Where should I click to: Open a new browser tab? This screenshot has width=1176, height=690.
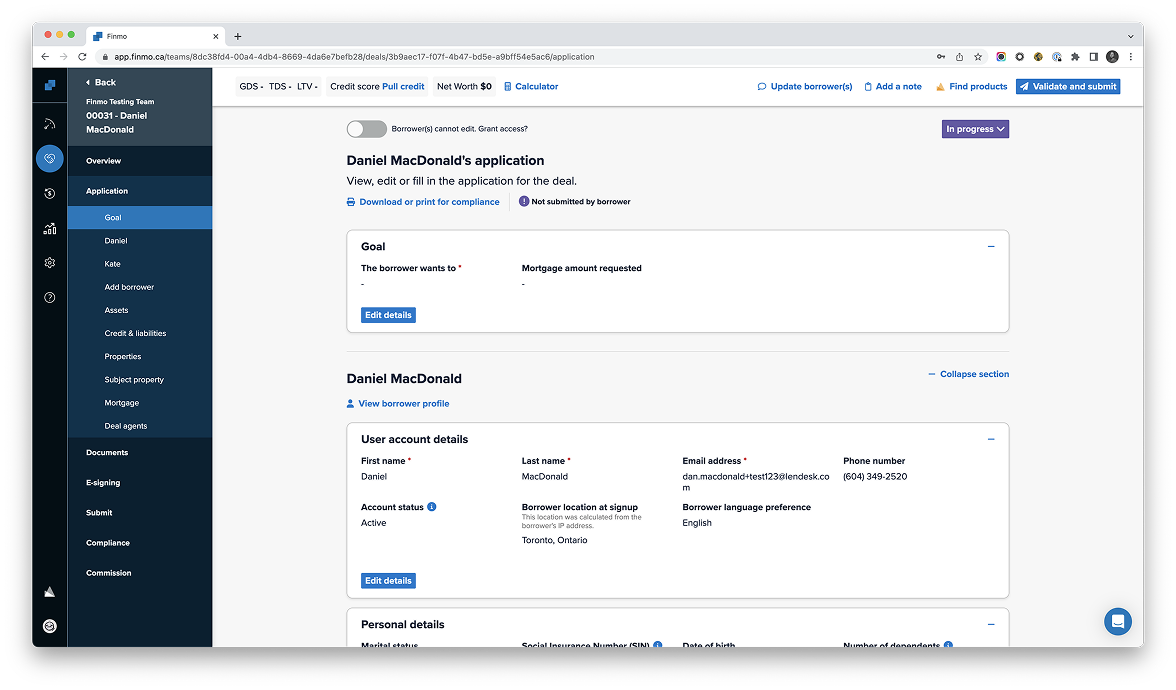pyautogui.click(x=238, y=36)
